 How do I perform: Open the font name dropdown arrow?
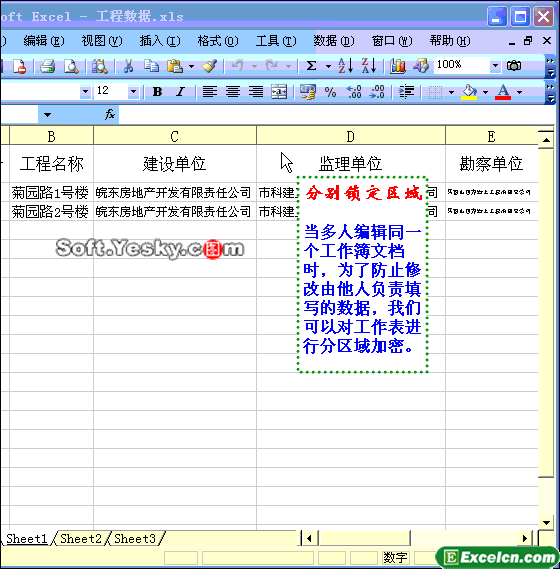85,92
